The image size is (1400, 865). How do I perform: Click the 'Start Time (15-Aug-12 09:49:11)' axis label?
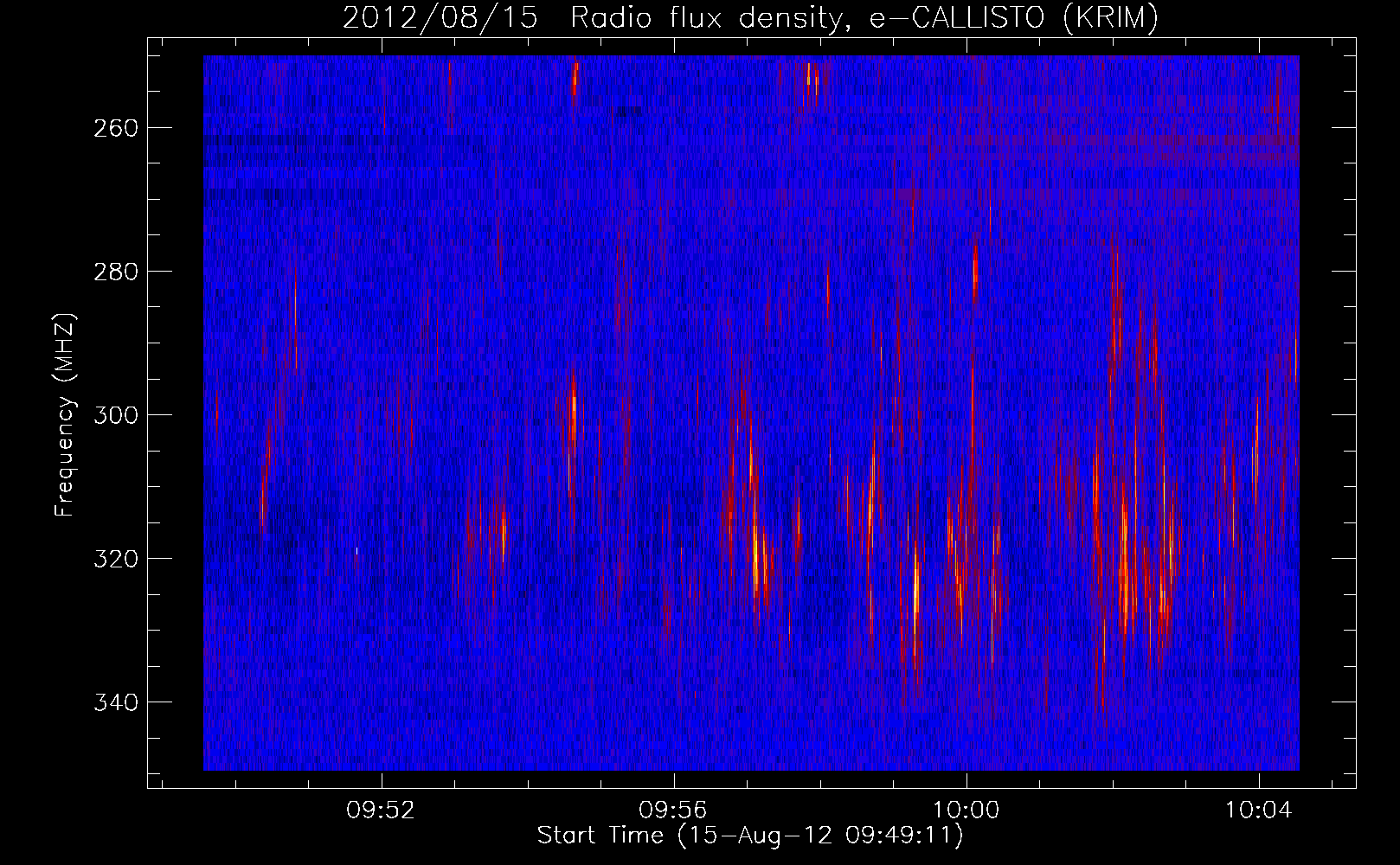(750, 836)
